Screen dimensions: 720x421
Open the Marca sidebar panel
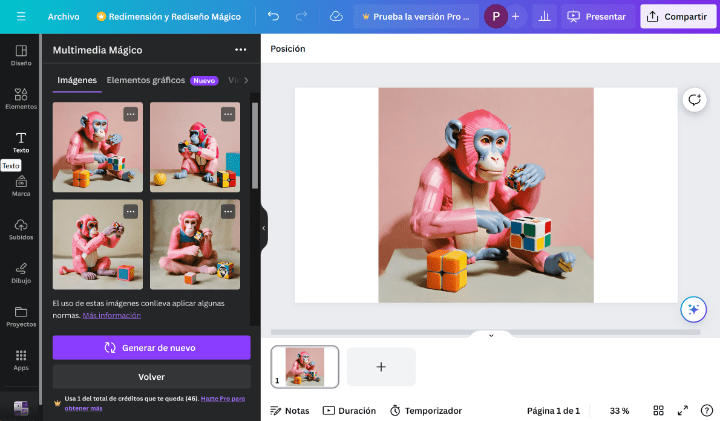[x=21, y=186]
